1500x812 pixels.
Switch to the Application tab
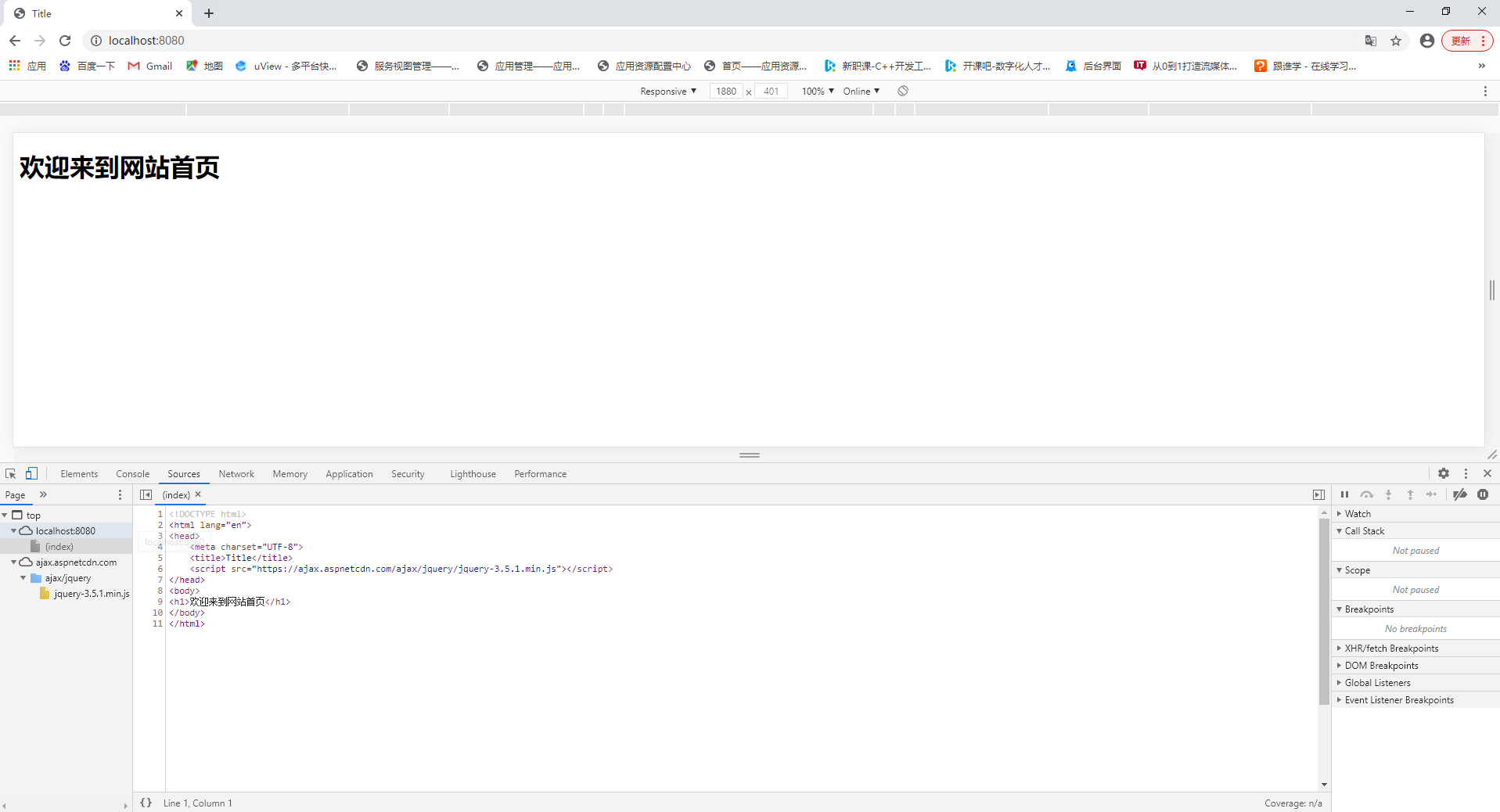pyautogui.click(x=349, y=474)
